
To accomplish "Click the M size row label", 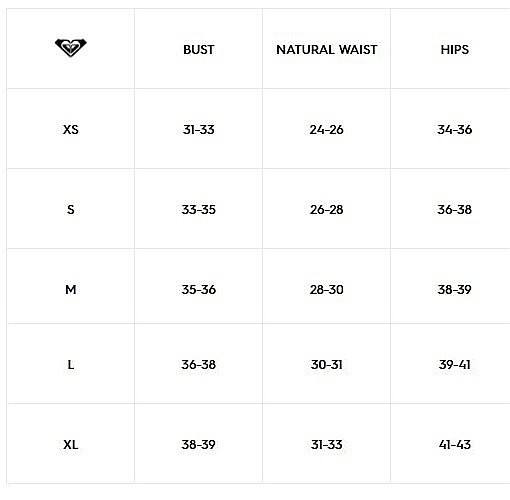I will [x=71, y=289].
